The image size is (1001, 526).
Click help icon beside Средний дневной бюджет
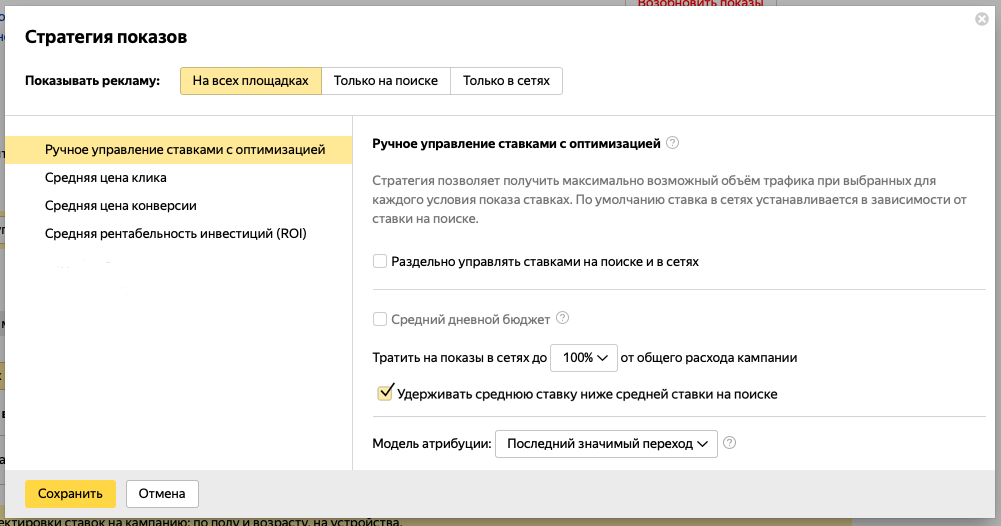click(x=562, y=319)
